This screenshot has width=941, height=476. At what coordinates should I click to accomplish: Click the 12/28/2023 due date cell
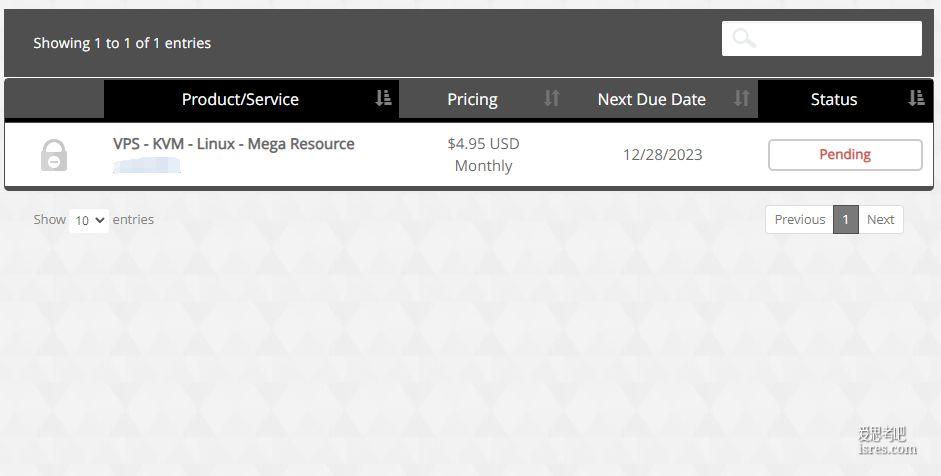click(663, 155)
